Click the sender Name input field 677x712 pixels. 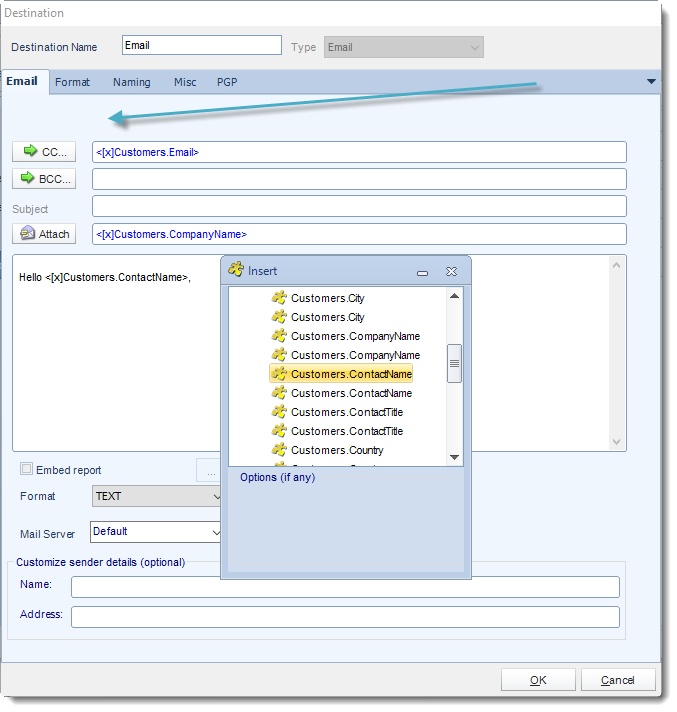(x=345, y=587)
